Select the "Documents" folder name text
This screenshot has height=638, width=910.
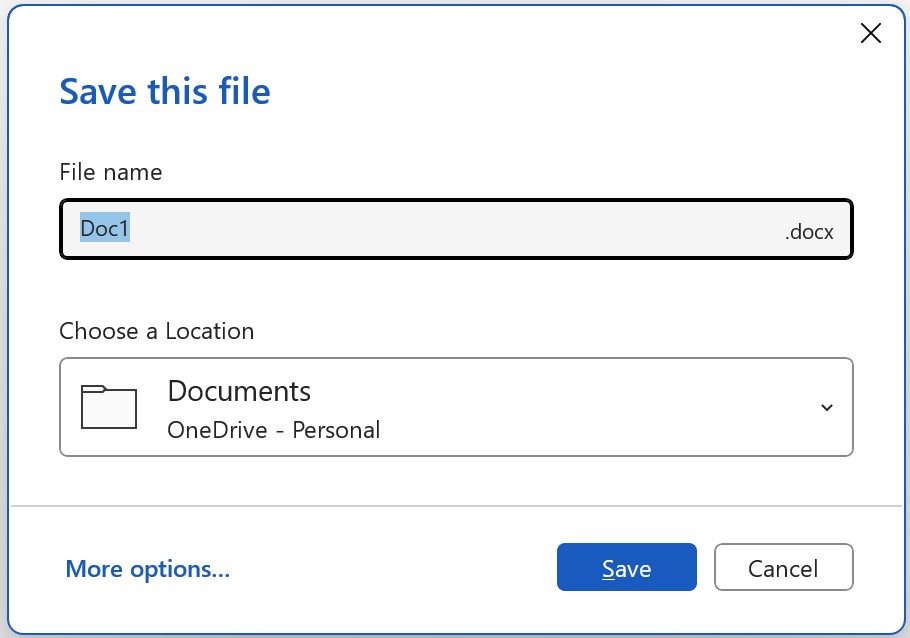[239, 390]
